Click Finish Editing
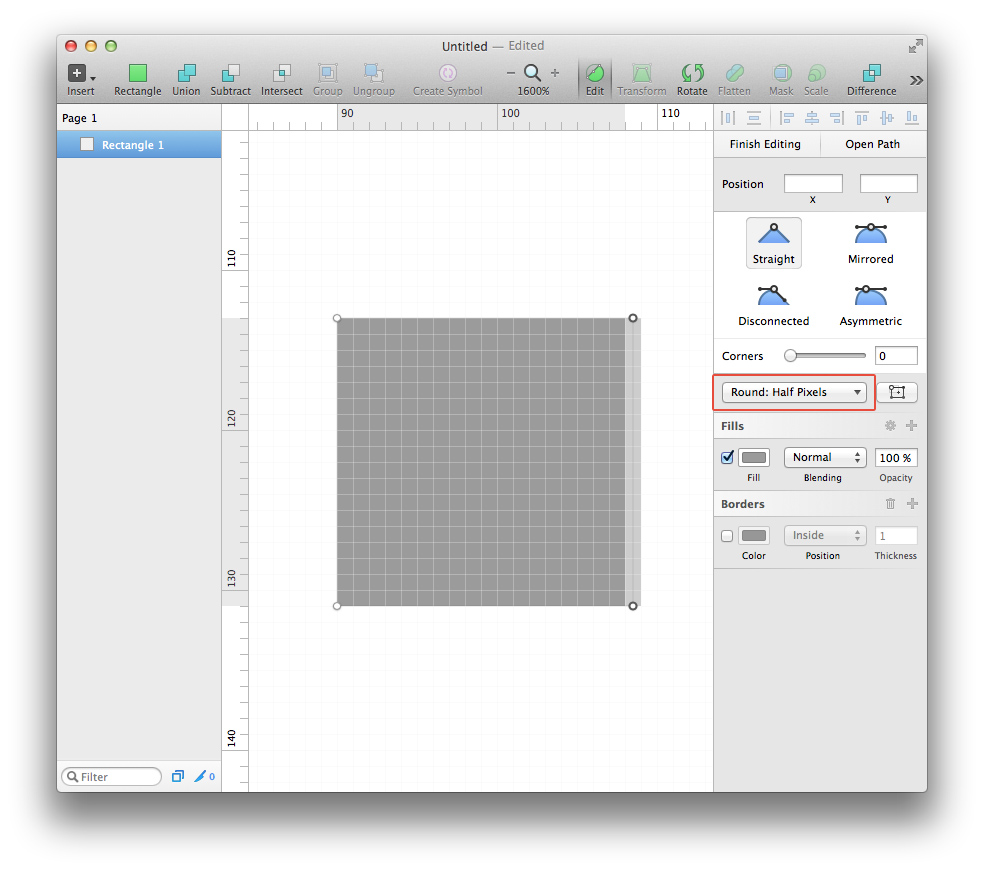The width and height of the screenshot is (984, 871). click(766, 144)
